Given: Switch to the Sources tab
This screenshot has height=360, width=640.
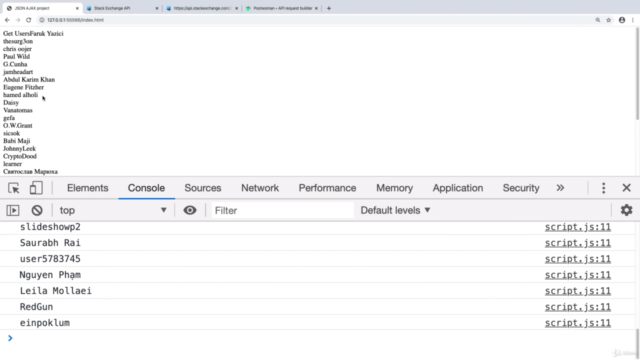Looking at the screenshot, I should coord(202,188).
